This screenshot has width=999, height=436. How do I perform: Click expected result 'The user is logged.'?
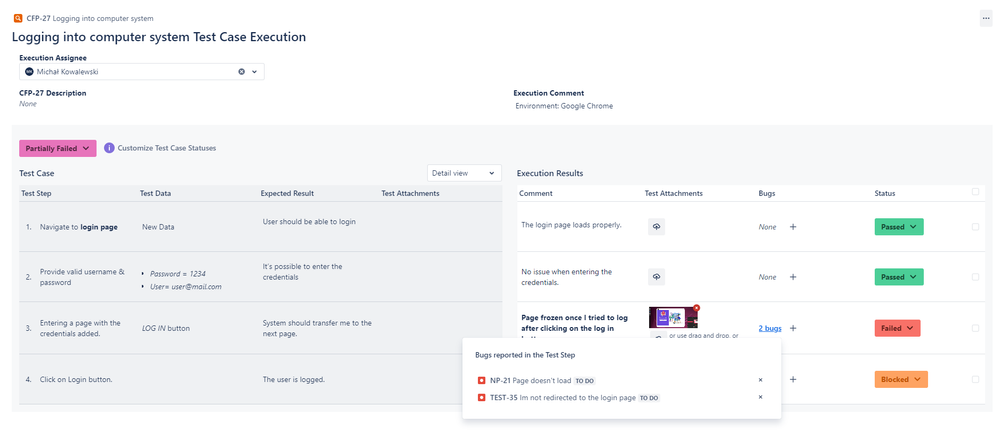click(294, 379)
